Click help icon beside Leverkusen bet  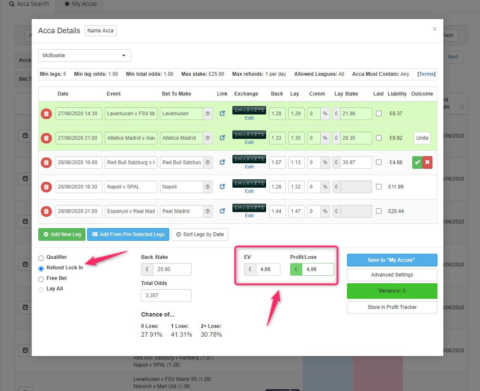click(x=208, y=114)
